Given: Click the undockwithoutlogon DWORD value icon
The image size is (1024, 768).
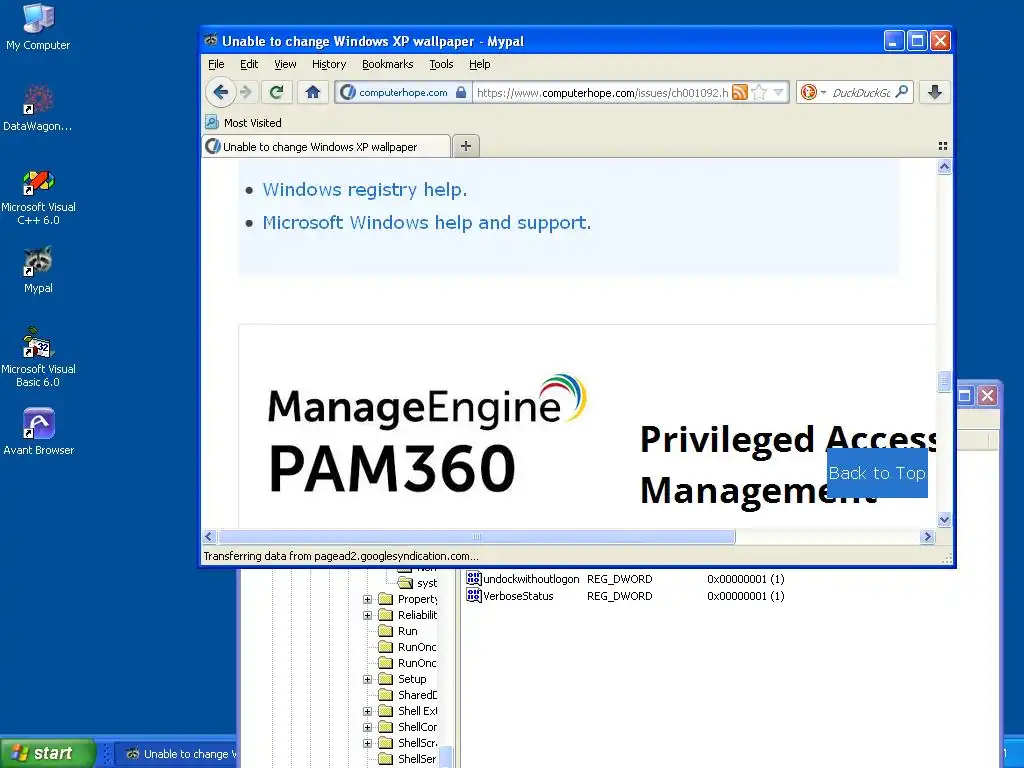Looking at the screenshot, I should [x=473, y=579].
